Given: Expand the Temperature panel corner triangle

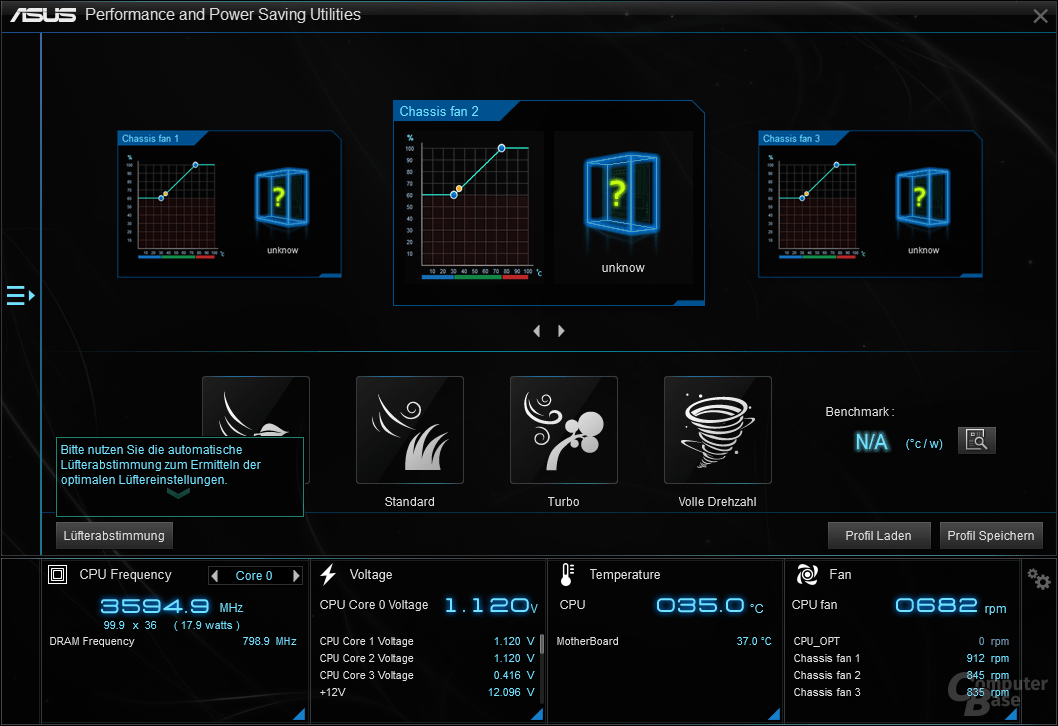Looking at the screenshot, I should 773,714.
